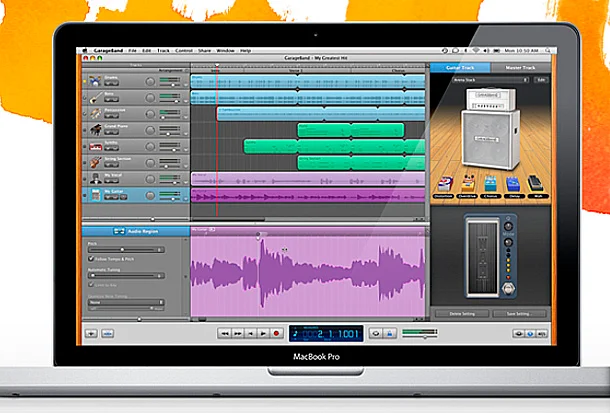The height and width of the screenshot is (413, 610).
Task: Toggle the metronome button beside cycle
Action: [x=390, y=333]
